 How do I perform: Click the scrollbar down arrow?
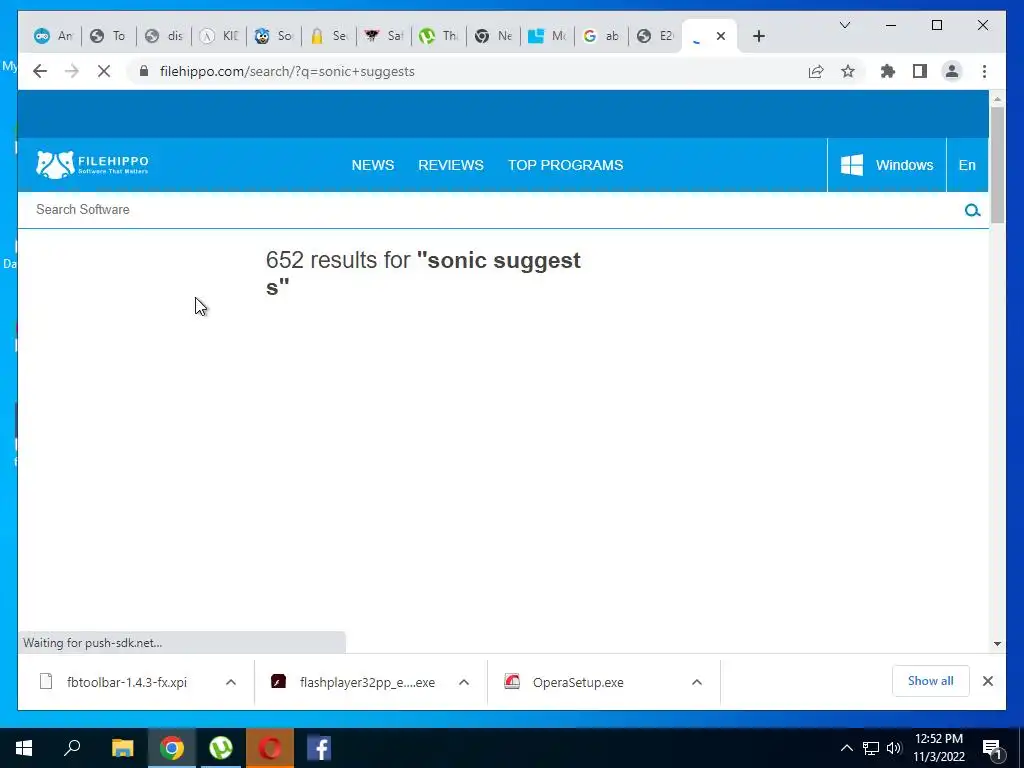point(997,644)
